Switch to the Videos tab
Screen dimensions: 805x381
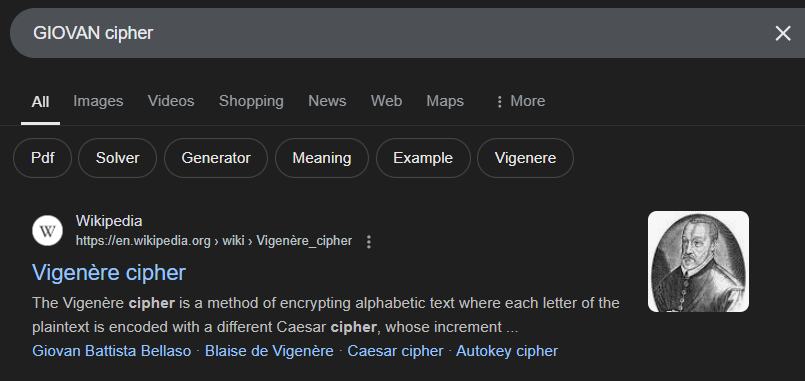pyautogui.click(x=171, y=101)
